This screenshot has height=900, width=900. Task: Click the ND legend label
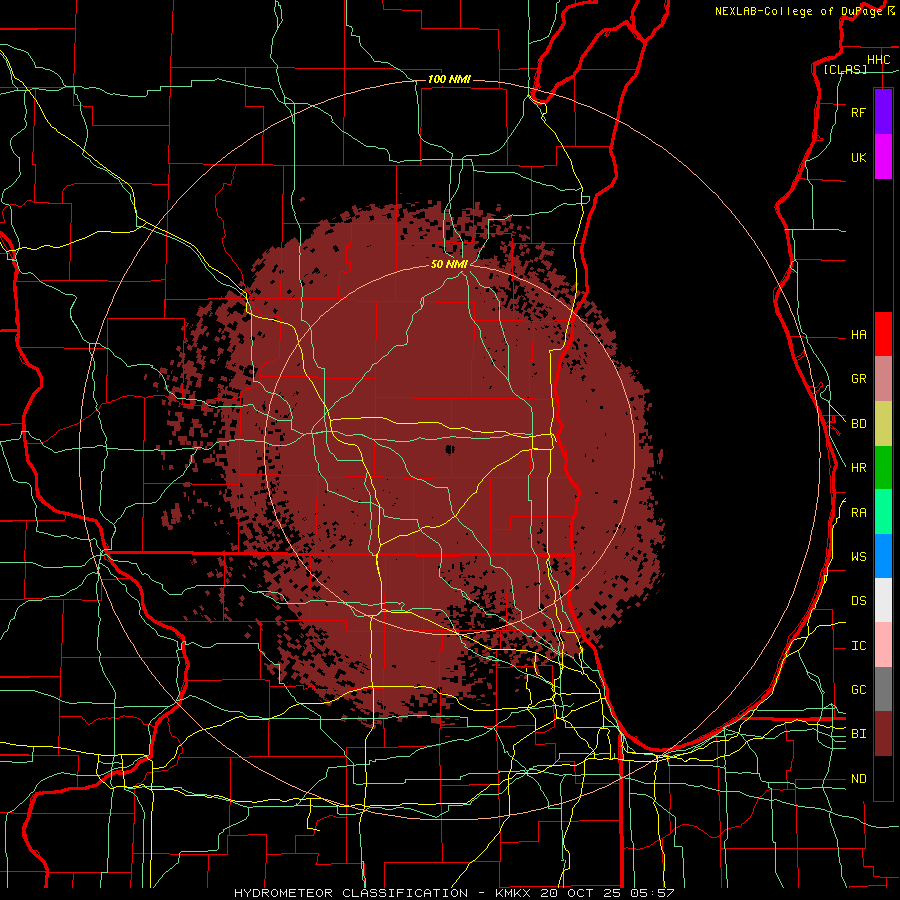[858, 779]
